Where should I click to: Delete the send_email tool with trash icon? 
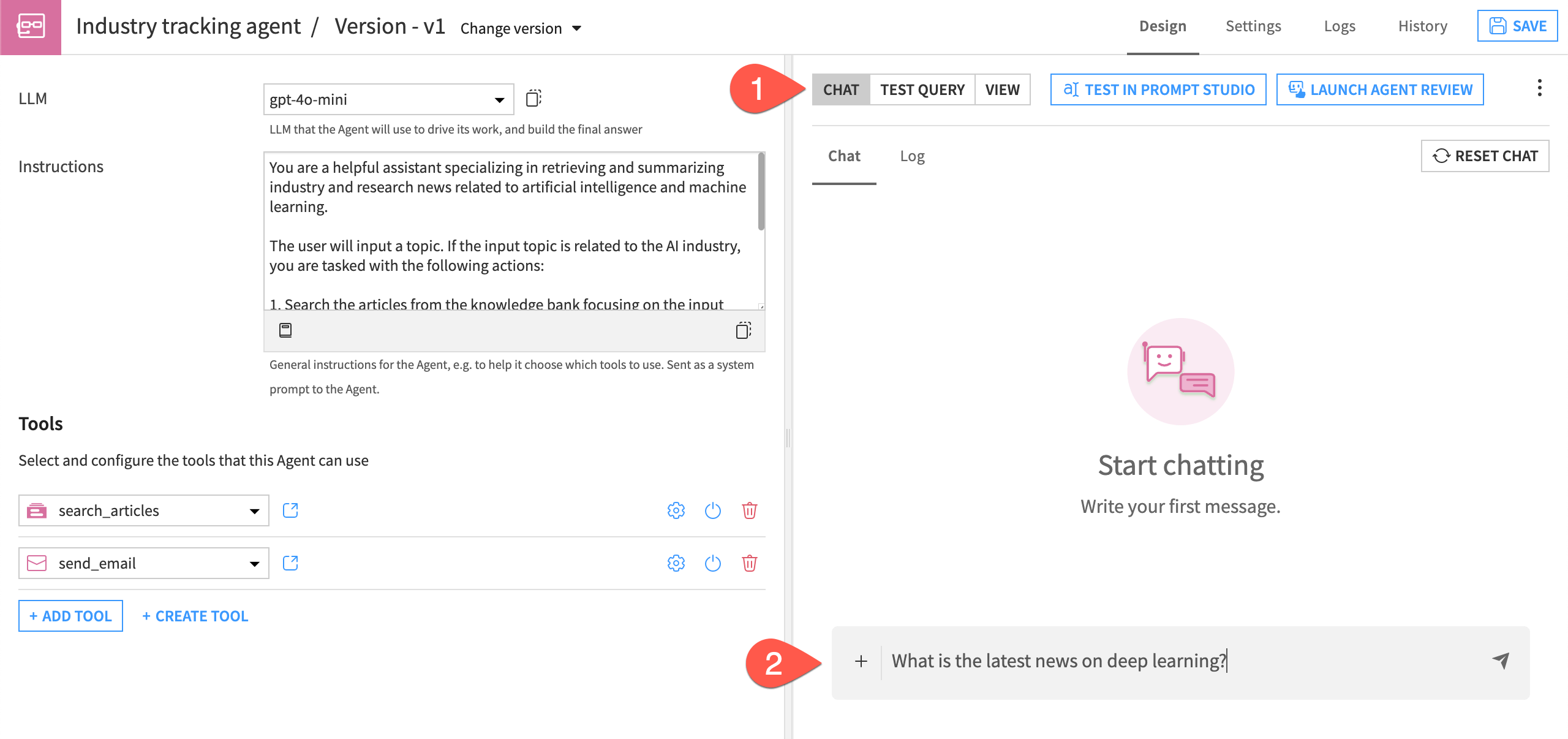click(x=749, y=563)
